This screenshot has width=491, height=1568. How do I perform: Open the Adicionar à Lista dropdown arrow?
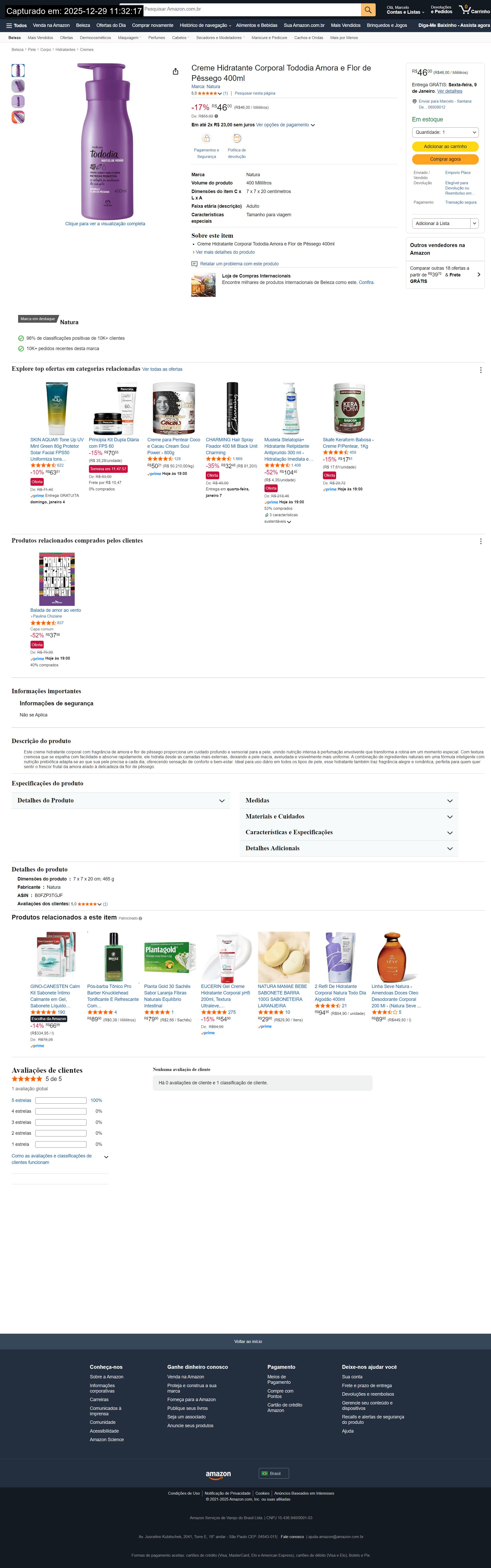pos(474,223)
